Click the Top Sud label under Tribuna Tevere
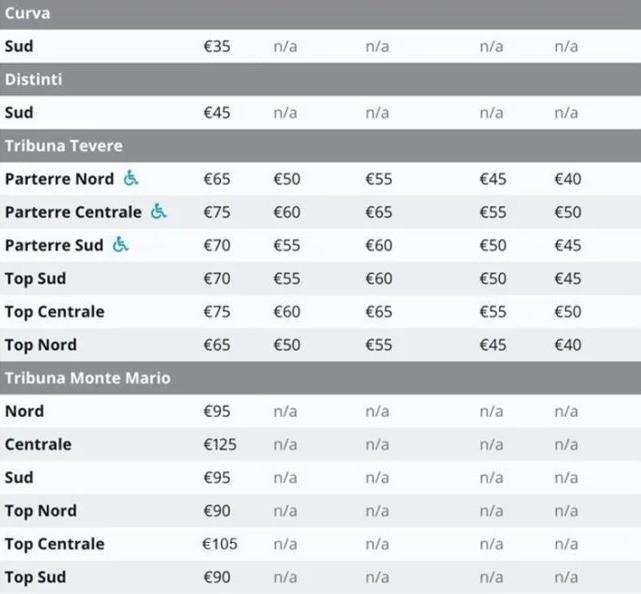This screenshot has width=641, height=594. point(36,279)
